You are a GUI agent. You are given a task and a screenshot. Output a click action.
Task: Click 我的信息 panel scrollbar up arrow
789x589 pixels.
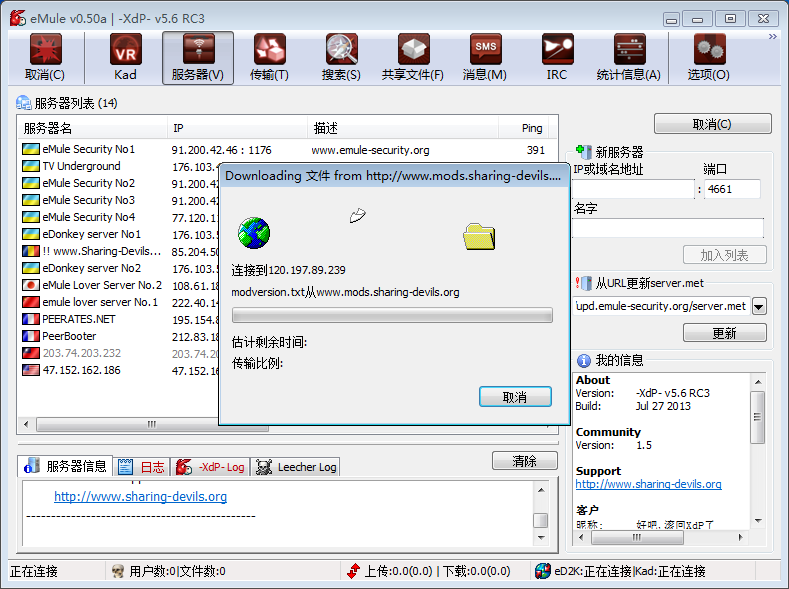tap(758, 382)
